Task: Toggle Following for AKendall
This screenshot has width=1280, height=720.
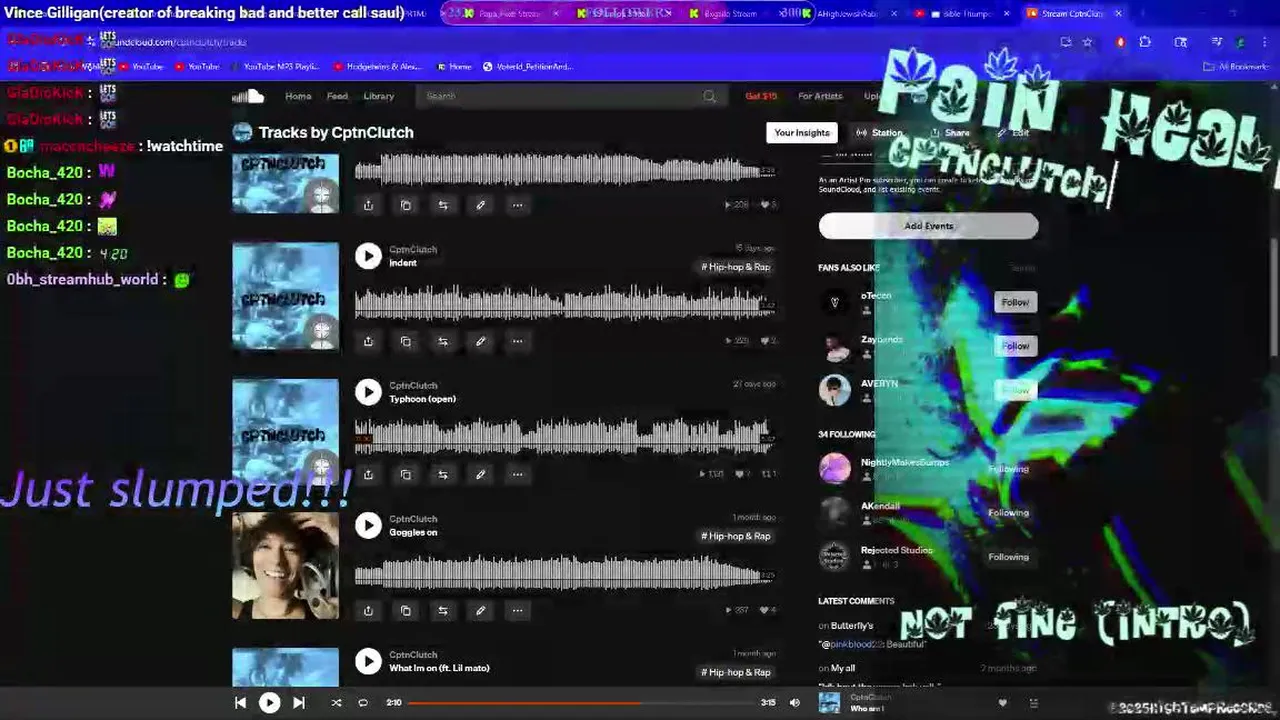Action: coord(1008,513)
